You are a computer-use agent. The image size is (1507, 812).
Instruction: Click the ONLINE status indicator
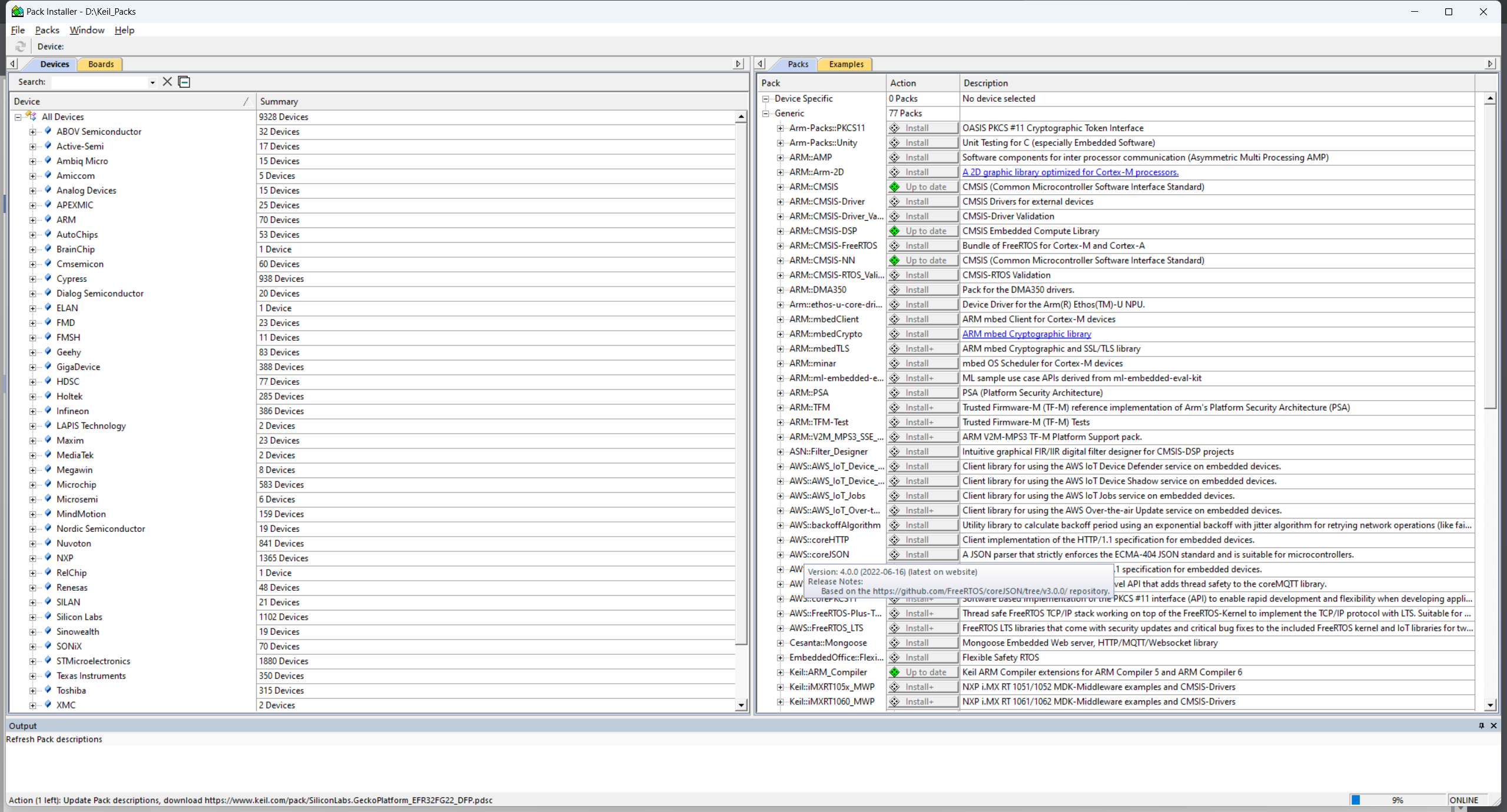click(x=1464, y=800)
